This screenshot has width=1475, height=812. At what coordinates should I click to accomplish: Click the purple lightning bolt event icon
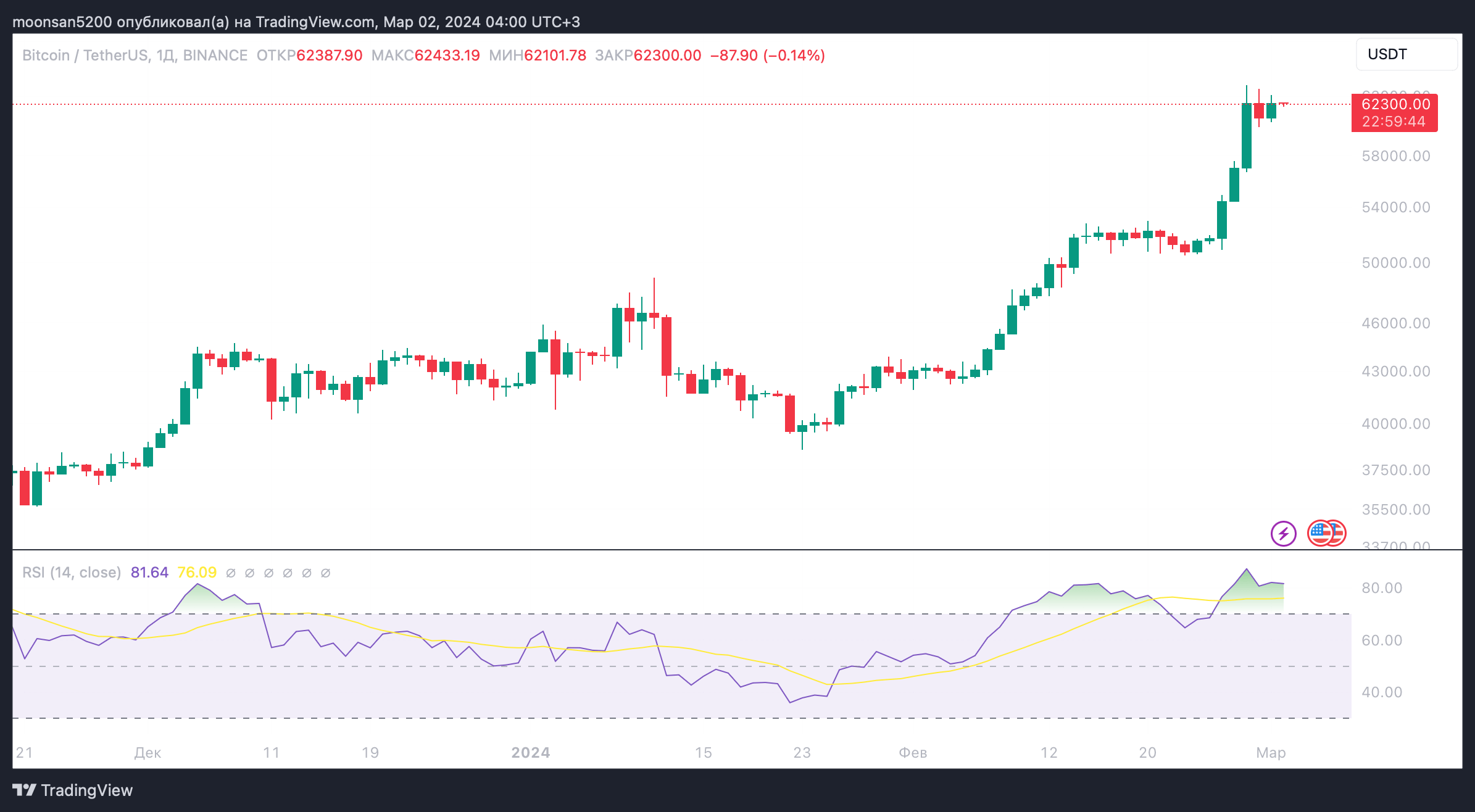click(x=1284, y=534)
